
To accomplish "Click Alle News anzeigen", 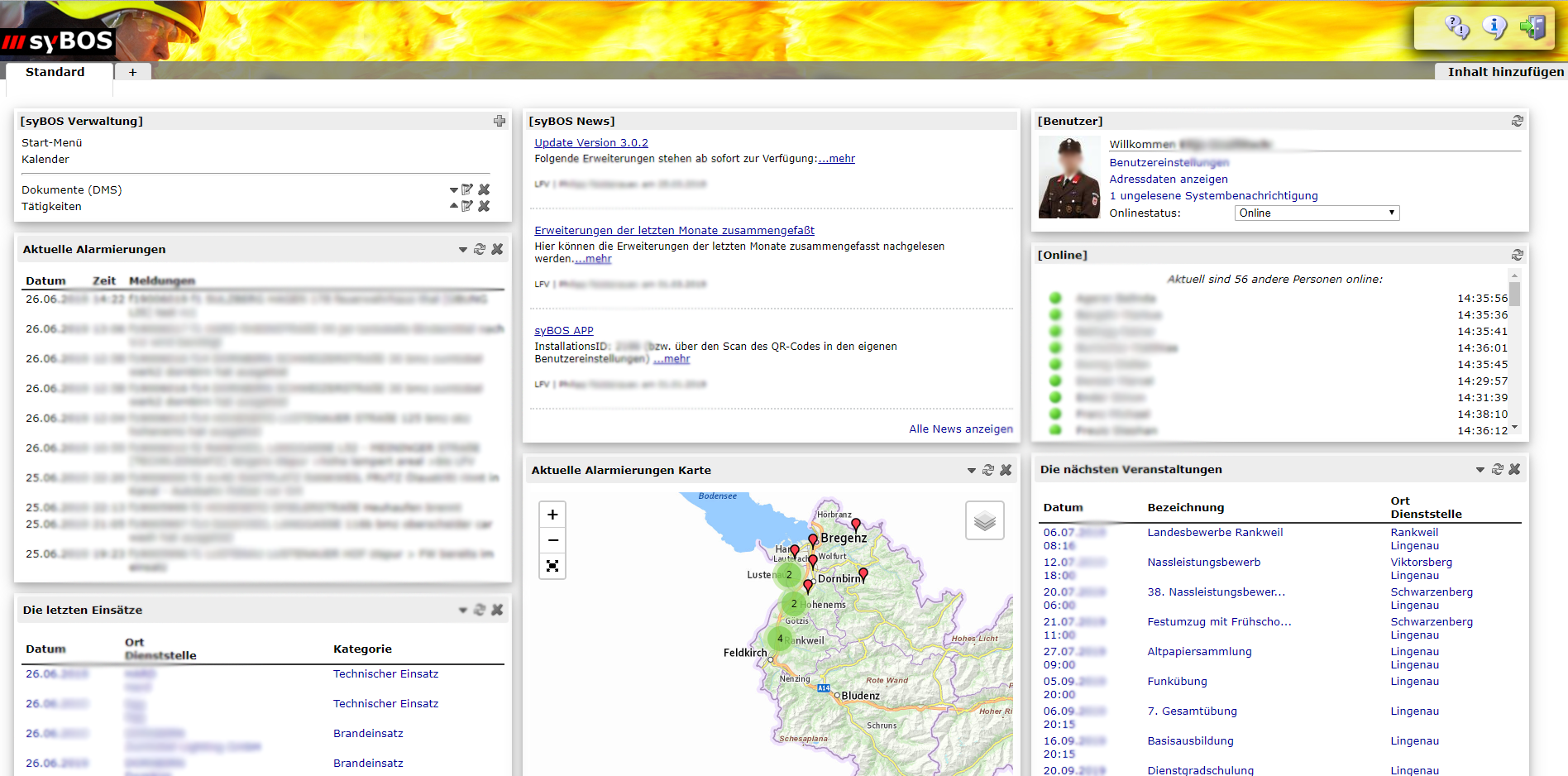I will 961,429.
